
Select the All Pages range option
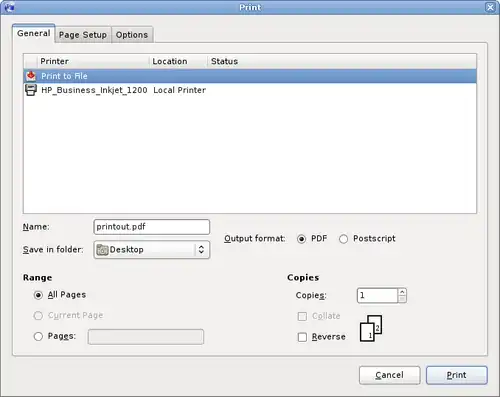(38, 295)
